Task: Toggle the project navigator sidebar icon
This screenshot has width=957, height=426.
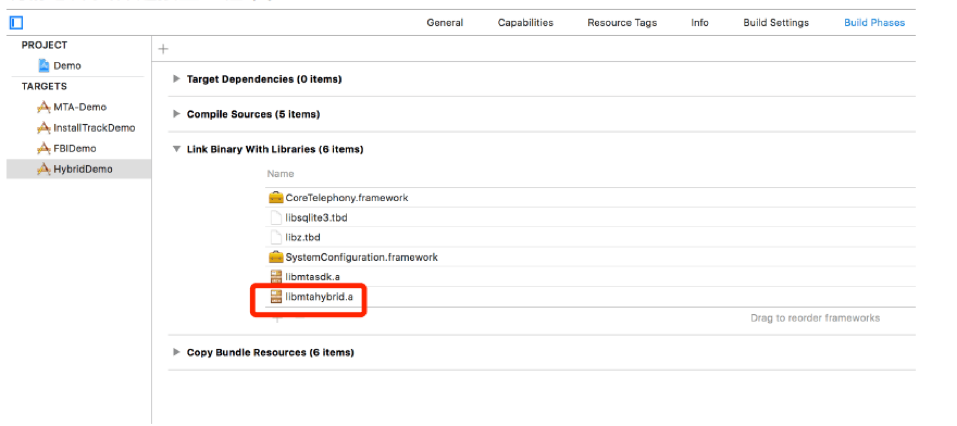Action: tap(16, 22)
